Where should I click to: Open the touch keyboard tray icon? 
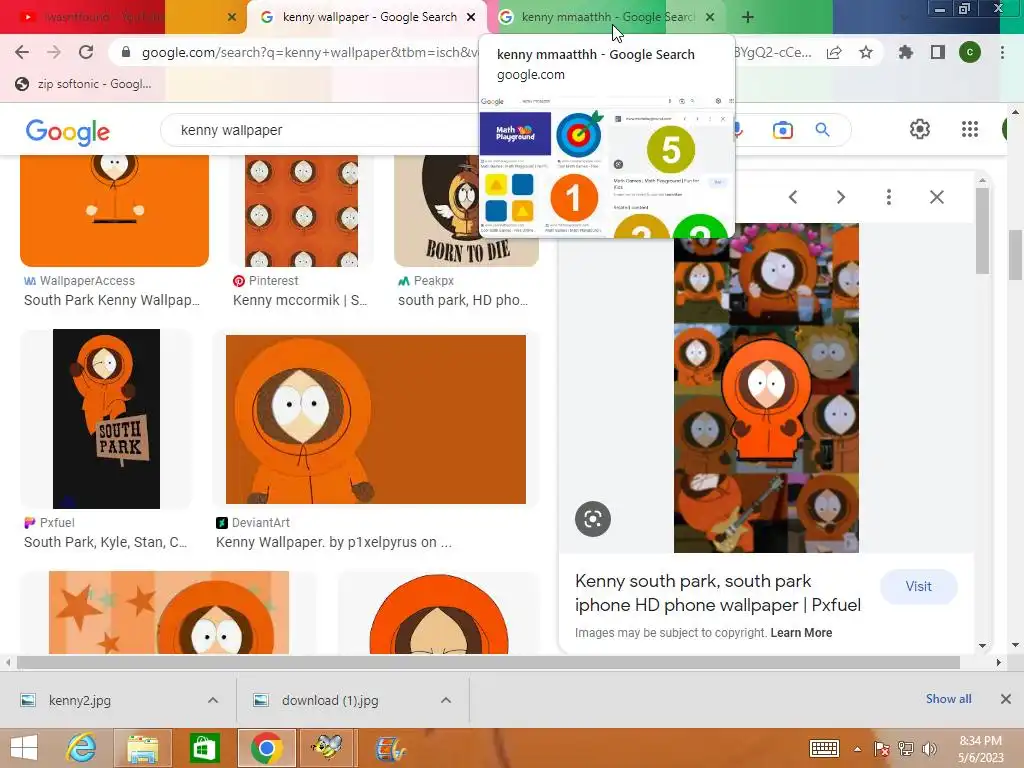(x=824, y=749)
